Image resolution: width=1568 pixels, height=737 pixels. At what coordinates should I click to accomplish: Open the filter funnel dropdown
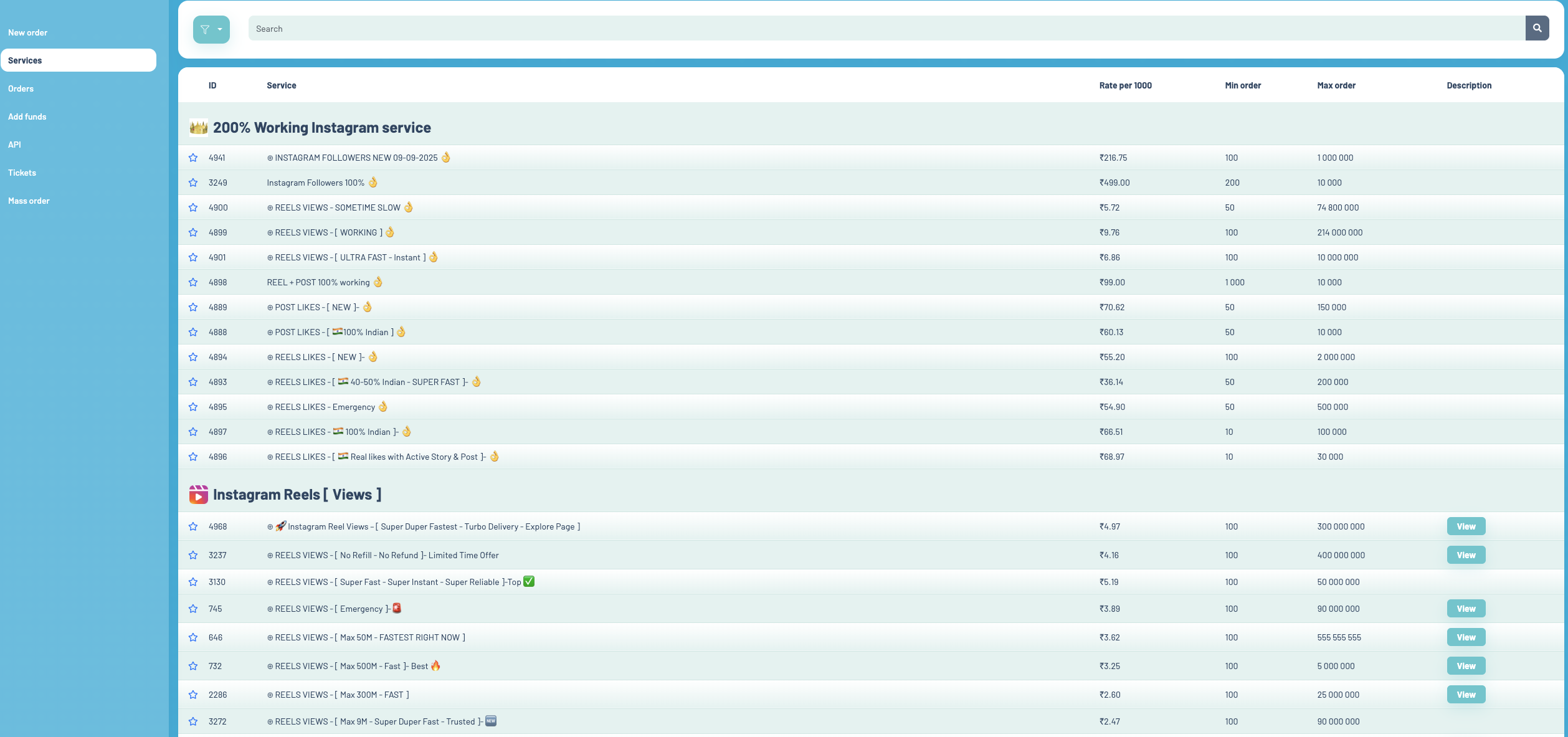[211, 29]
